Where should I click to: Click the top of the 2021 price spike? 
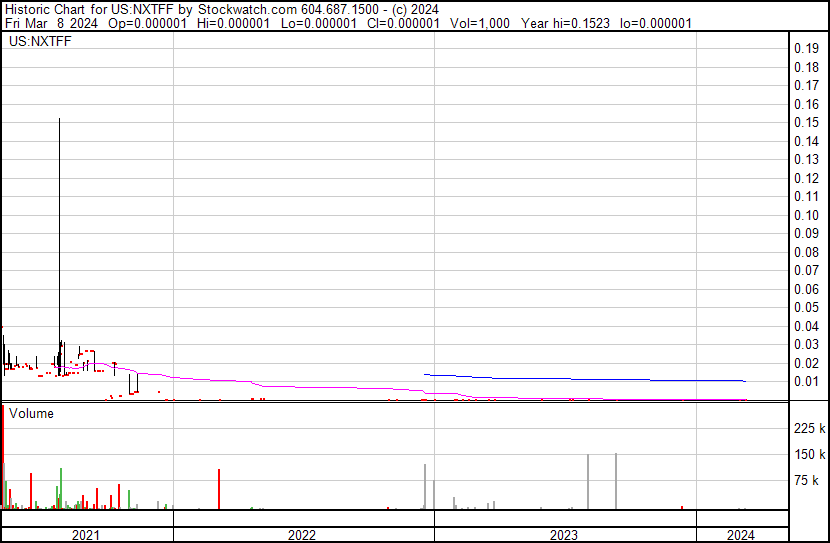[x=59, y=120]
